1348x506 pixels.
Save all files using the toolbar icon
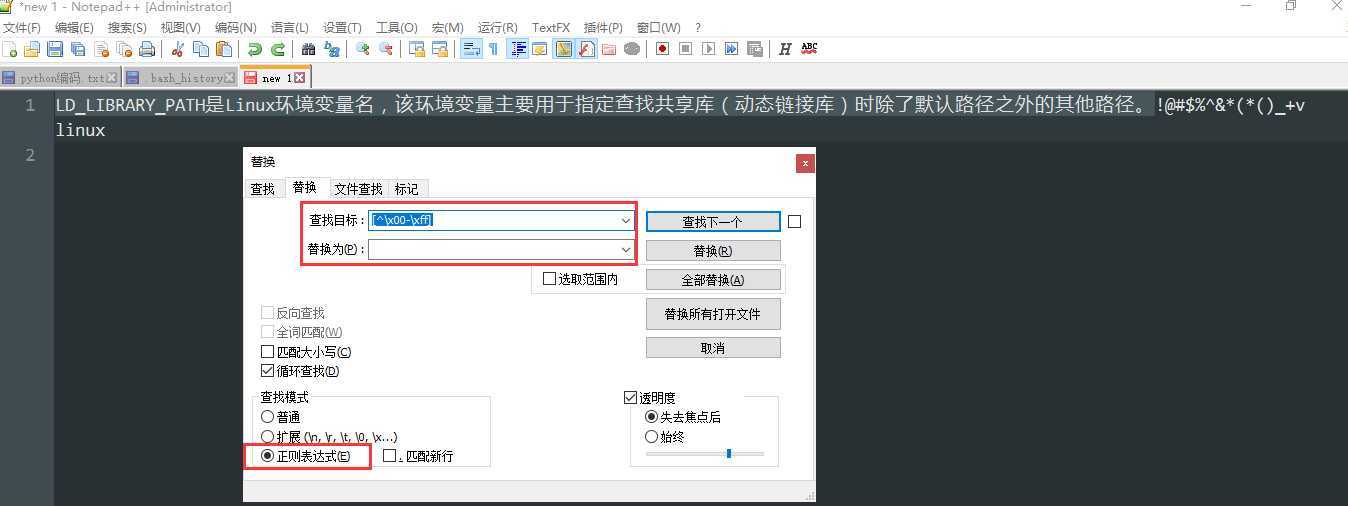pyautogui.click(x=78, y=48)
